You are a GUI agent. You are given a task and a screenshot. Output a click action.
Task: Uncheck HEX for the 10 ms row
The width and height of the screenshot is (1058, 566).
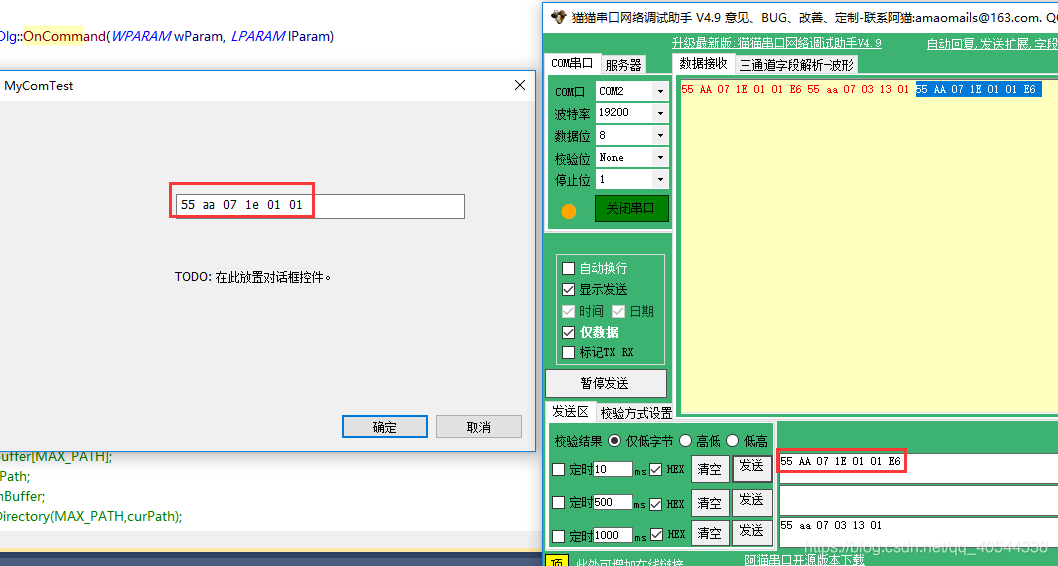tap(655, 470)
